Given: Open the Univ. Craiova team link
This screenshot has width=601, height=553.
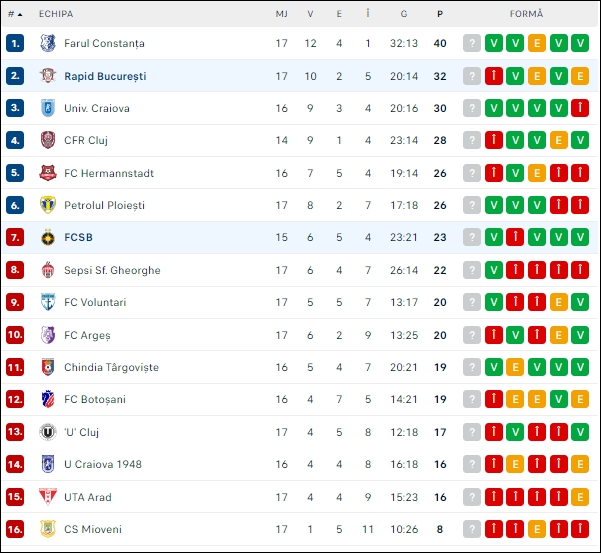Looking at the screenshot, I should 97,108.
